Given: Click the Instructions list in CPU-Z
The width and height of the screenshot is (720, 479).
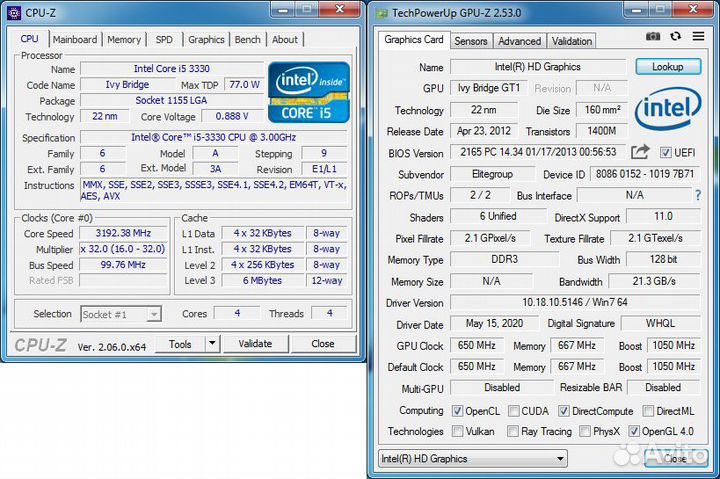Looking at the screenshot, I should (214, 190).
